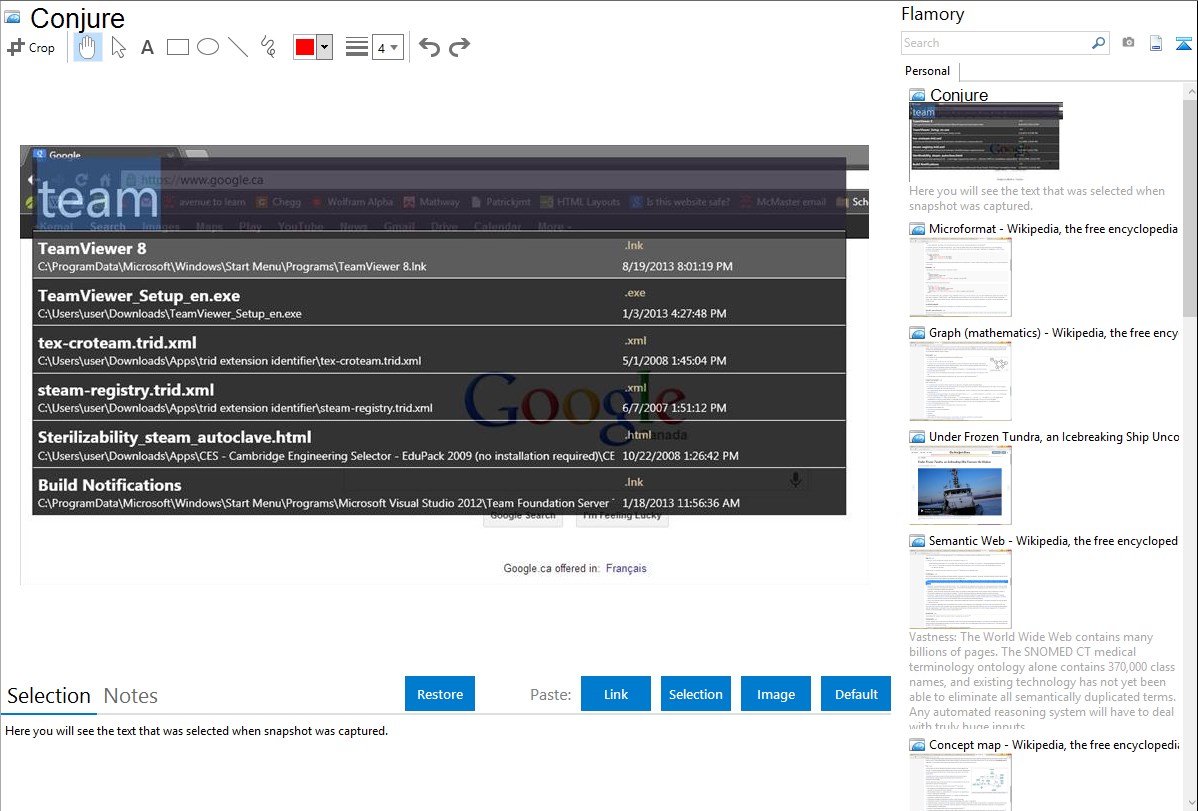Undo the last annotation

[x=429, y=47]
